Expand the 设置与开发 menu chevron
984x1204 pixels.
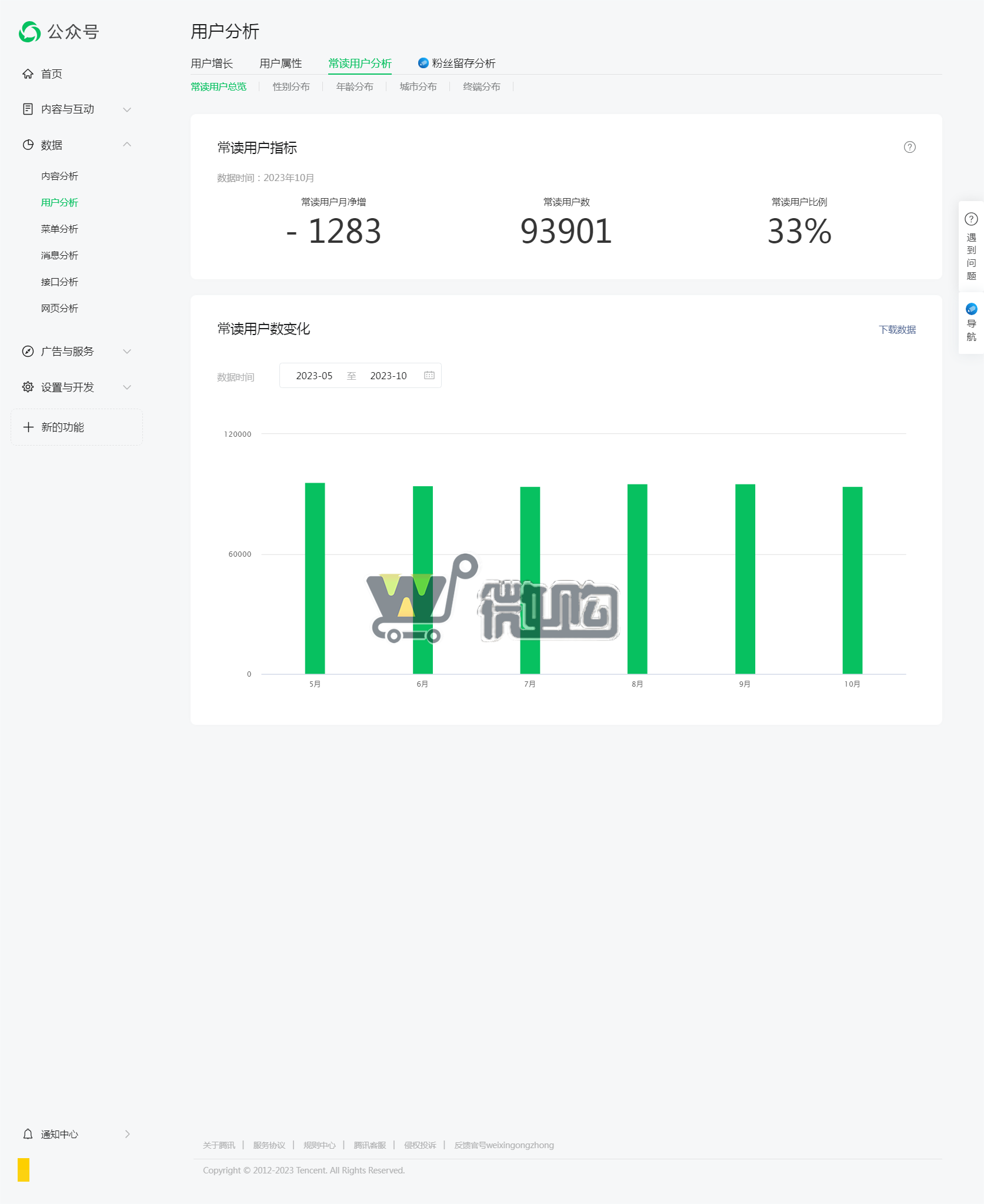127,387
